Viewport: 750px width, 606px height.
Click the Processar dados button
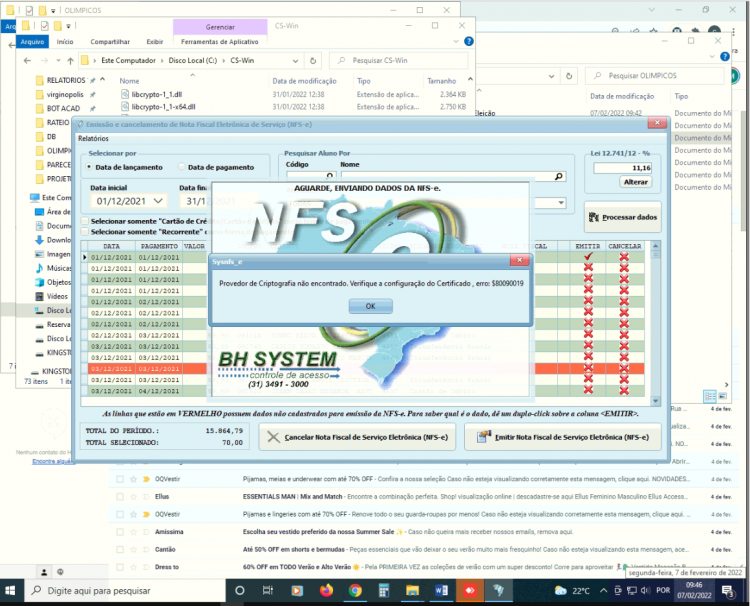pyautogui.click(x=623, y=217)
